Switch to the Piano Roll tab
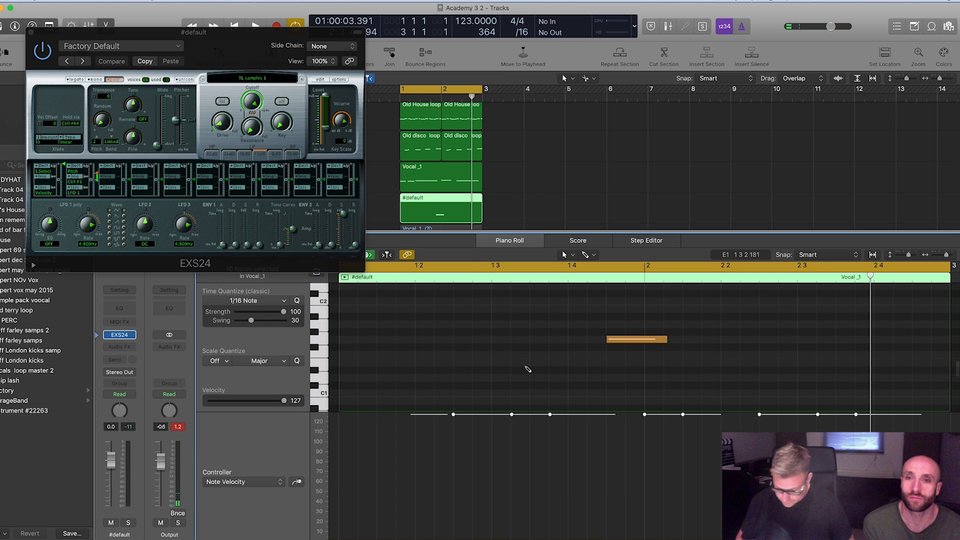This screenshot has height=540, width=960. (509, 241)
